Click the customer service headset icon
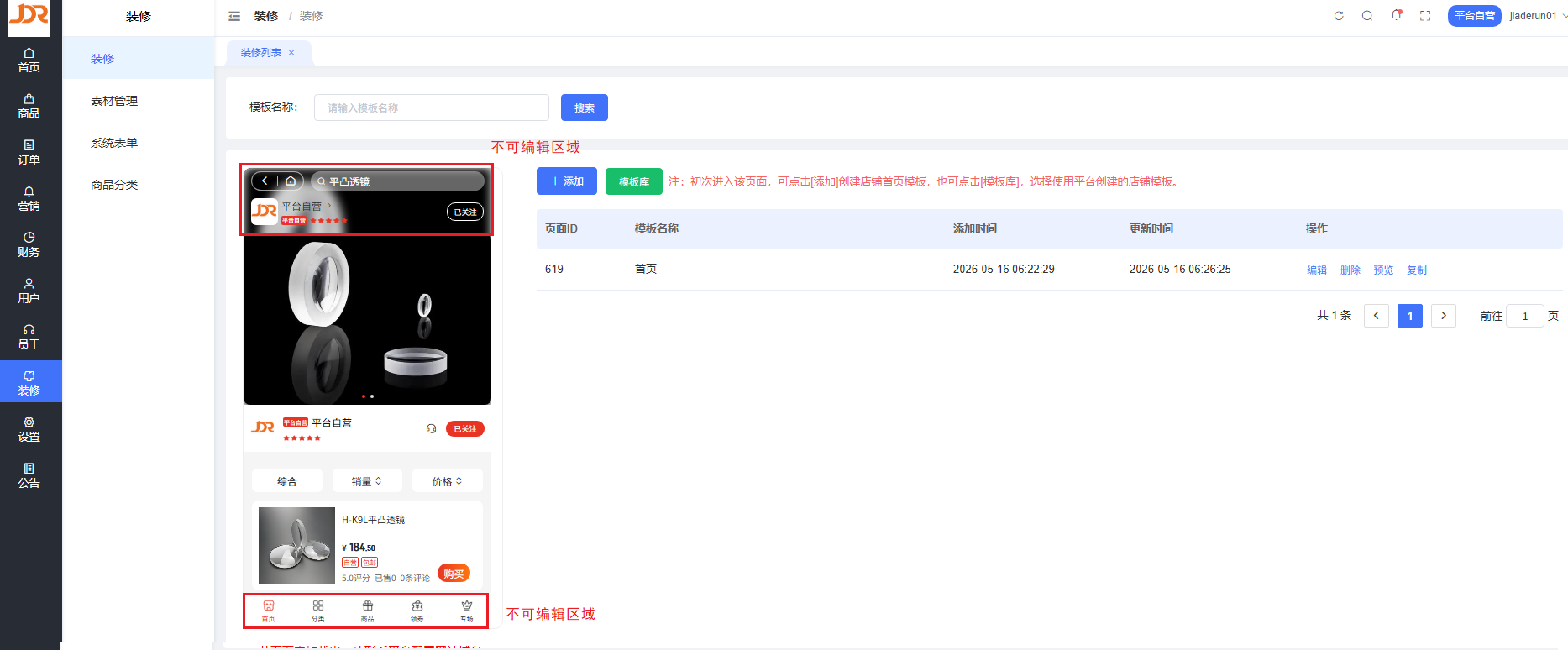Viewport: 1568px width, 650px height. pyautogui.click(x=431, y=428)
